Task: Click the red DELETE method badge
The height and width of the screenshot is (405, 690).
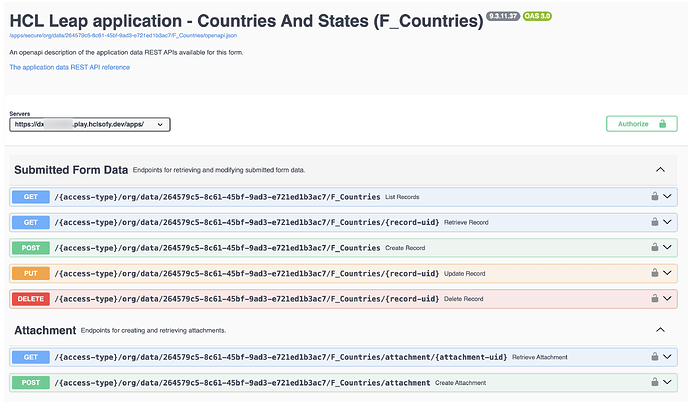Action: 30,298
